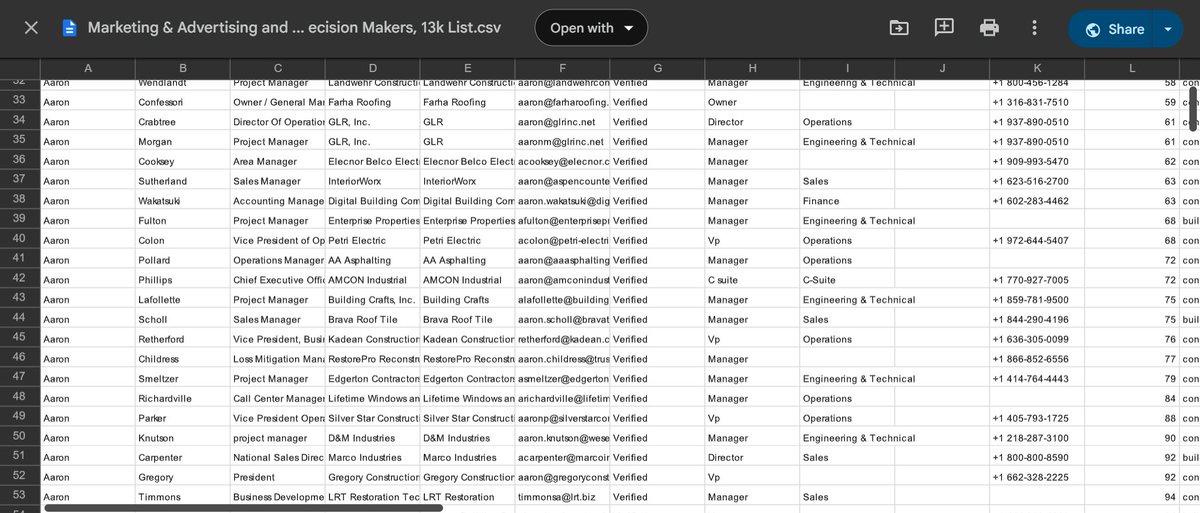Select column L header

(x=1132, y=68)
